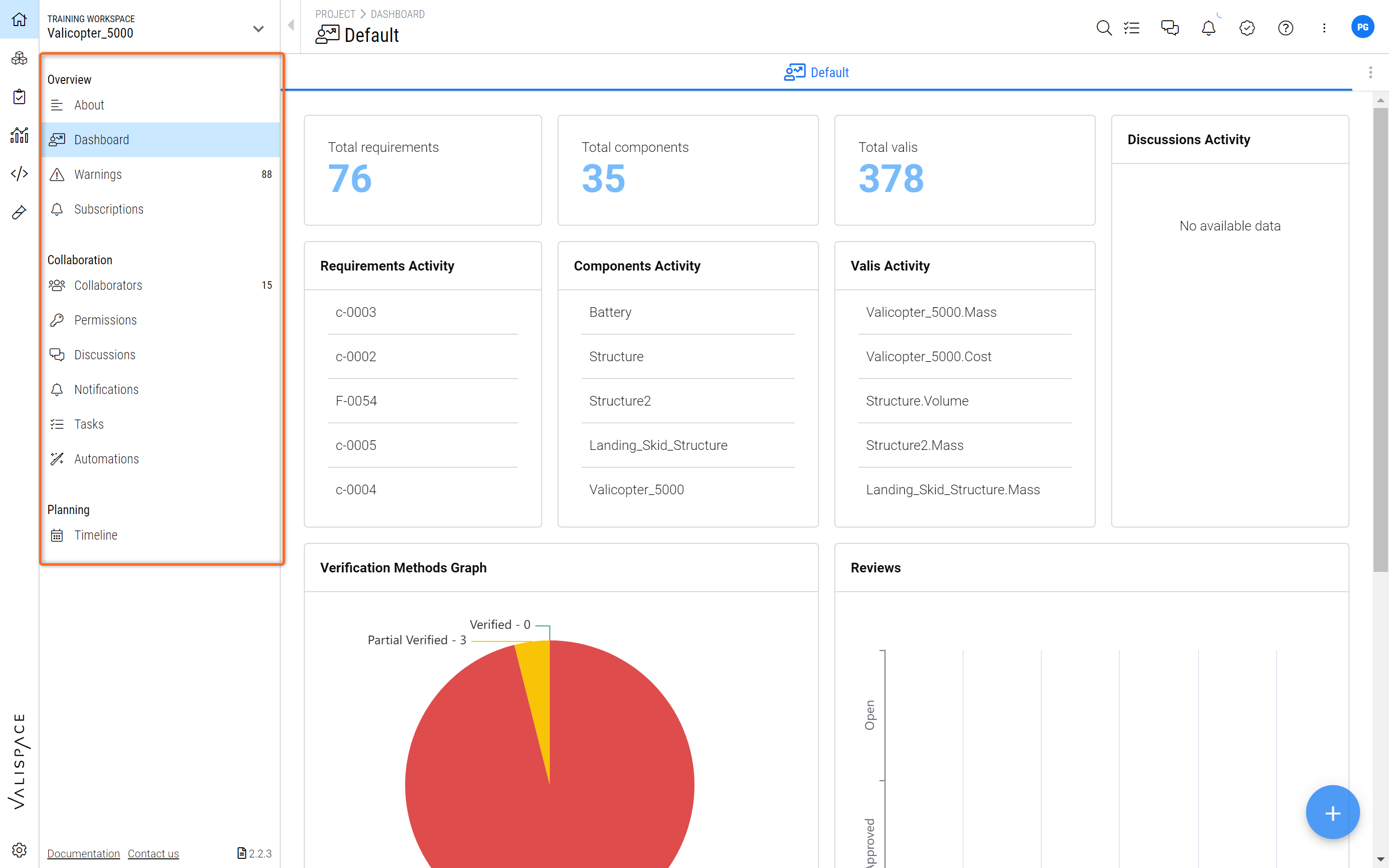Click DASHBOARD in the breadcrumb
Screen dimensions: 1389x868
click(397, 14)
